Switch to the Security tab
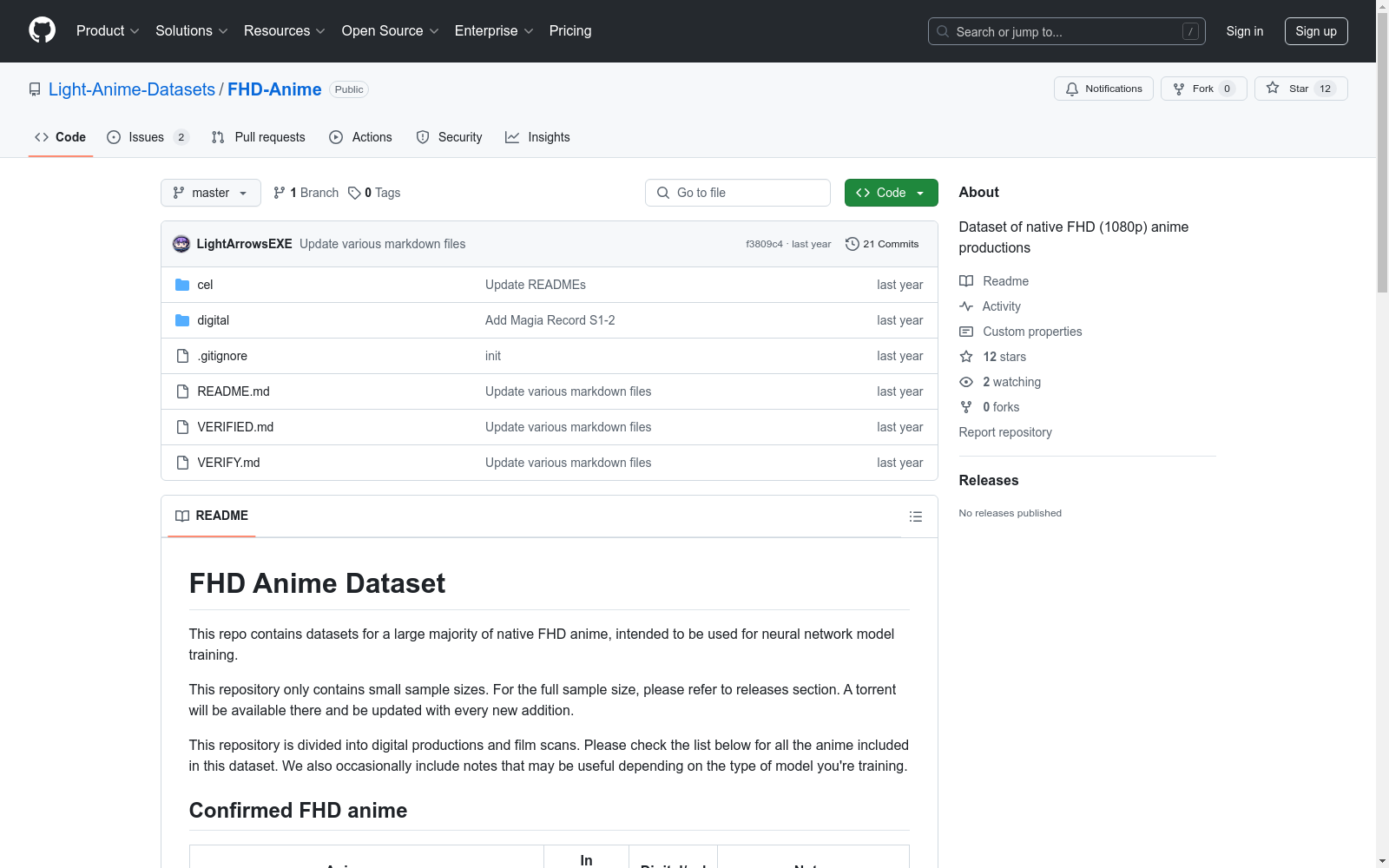The width and height of the screenshot is (1389, 868). pos(450,137)
